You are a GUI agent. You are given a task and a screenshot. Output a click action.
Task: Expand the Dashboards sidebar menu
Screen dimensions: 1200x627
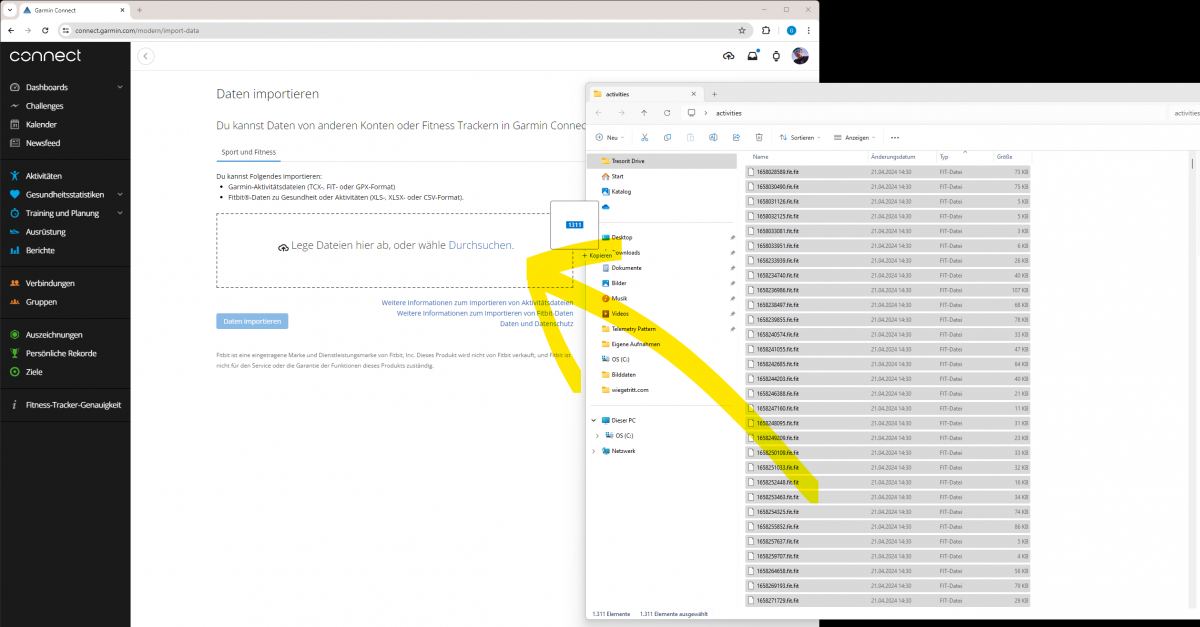[x=120, y=87]
